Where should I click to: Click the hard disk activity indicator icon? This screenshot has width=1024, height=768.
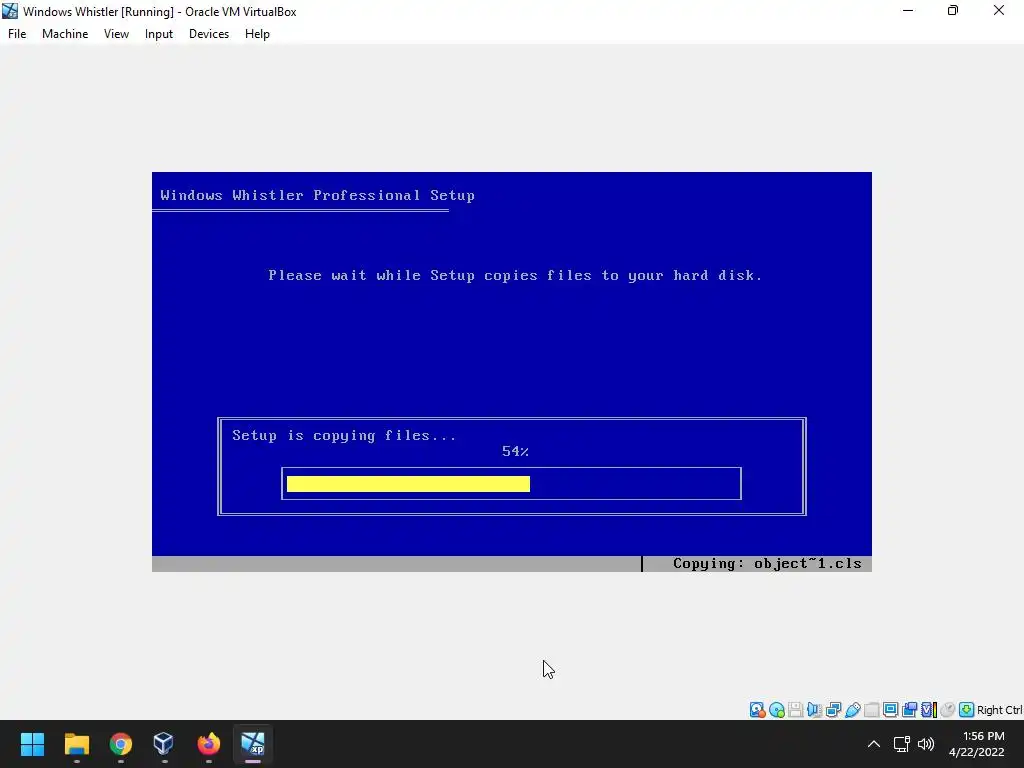click(758, 709)
